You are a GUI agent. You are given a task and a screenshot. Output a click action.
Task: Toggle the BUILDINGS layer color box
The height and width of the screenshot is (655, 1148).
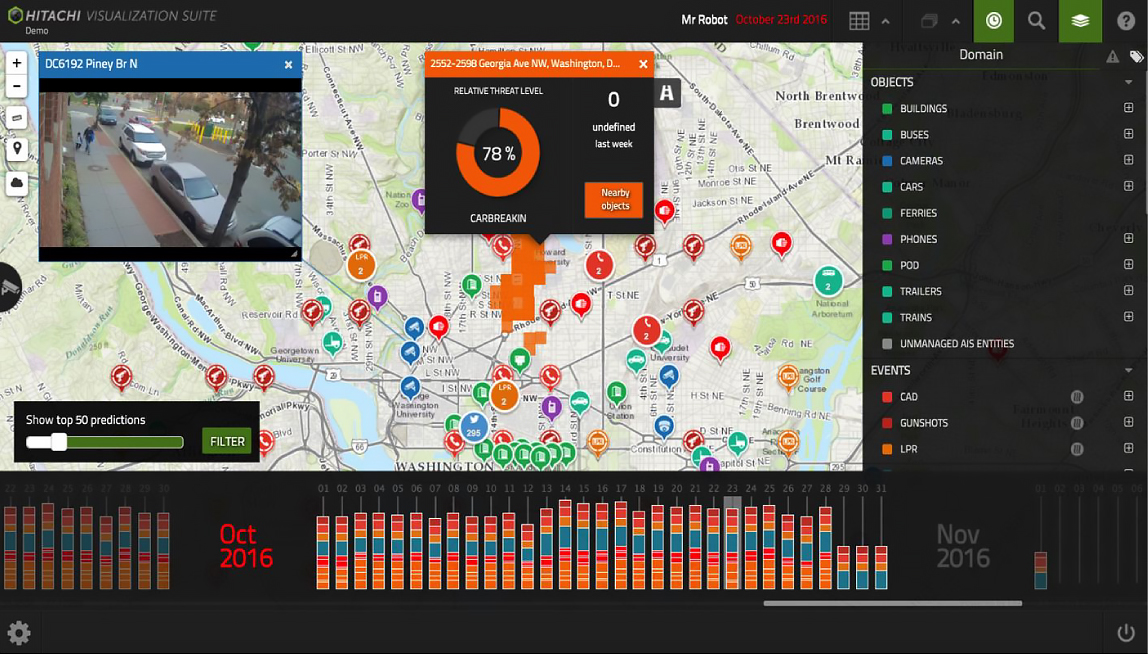click(x=887, y=108)
